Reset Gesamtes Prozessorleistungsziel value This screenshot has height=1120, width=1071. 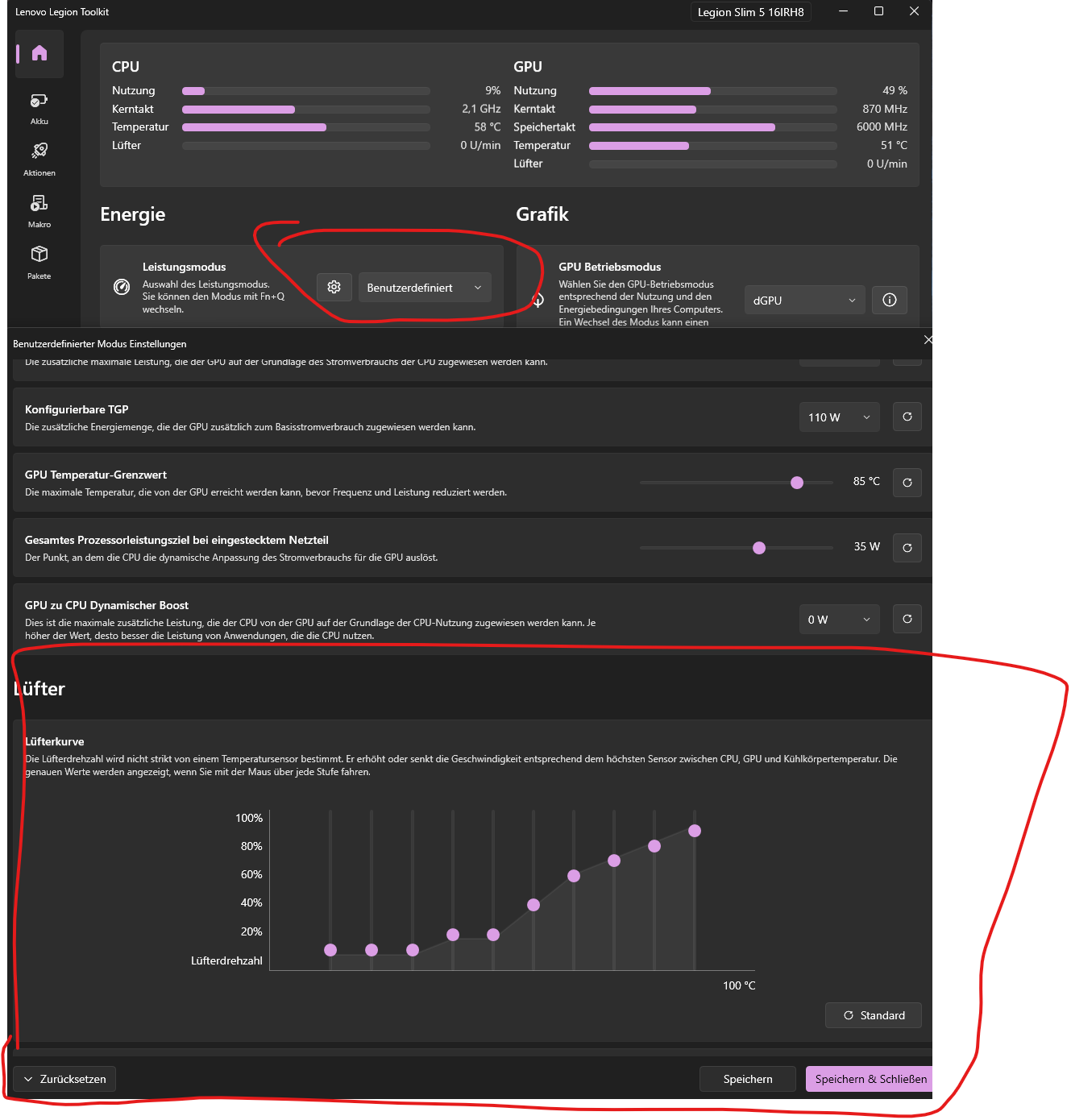[907, 547]
